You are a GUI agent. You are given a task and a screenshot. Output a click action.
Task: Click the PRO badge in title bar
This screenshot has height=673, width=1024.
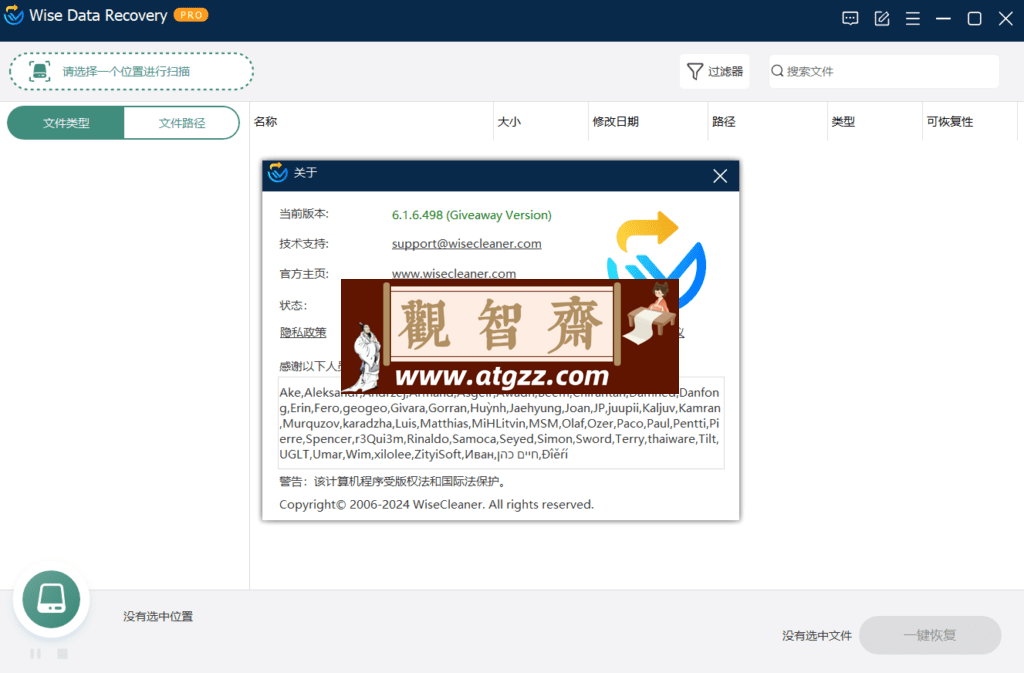[191, 15]
